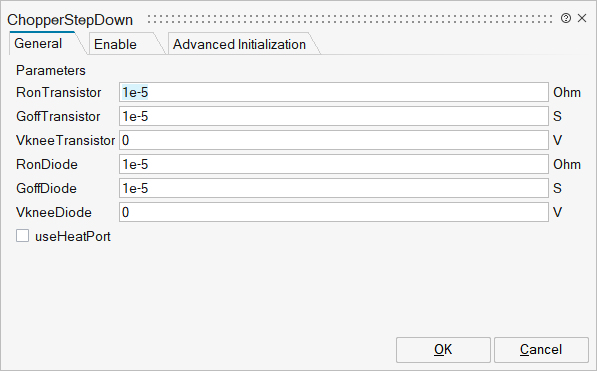
Task: Click the Parameters group heading
Action: coord(51,70)
